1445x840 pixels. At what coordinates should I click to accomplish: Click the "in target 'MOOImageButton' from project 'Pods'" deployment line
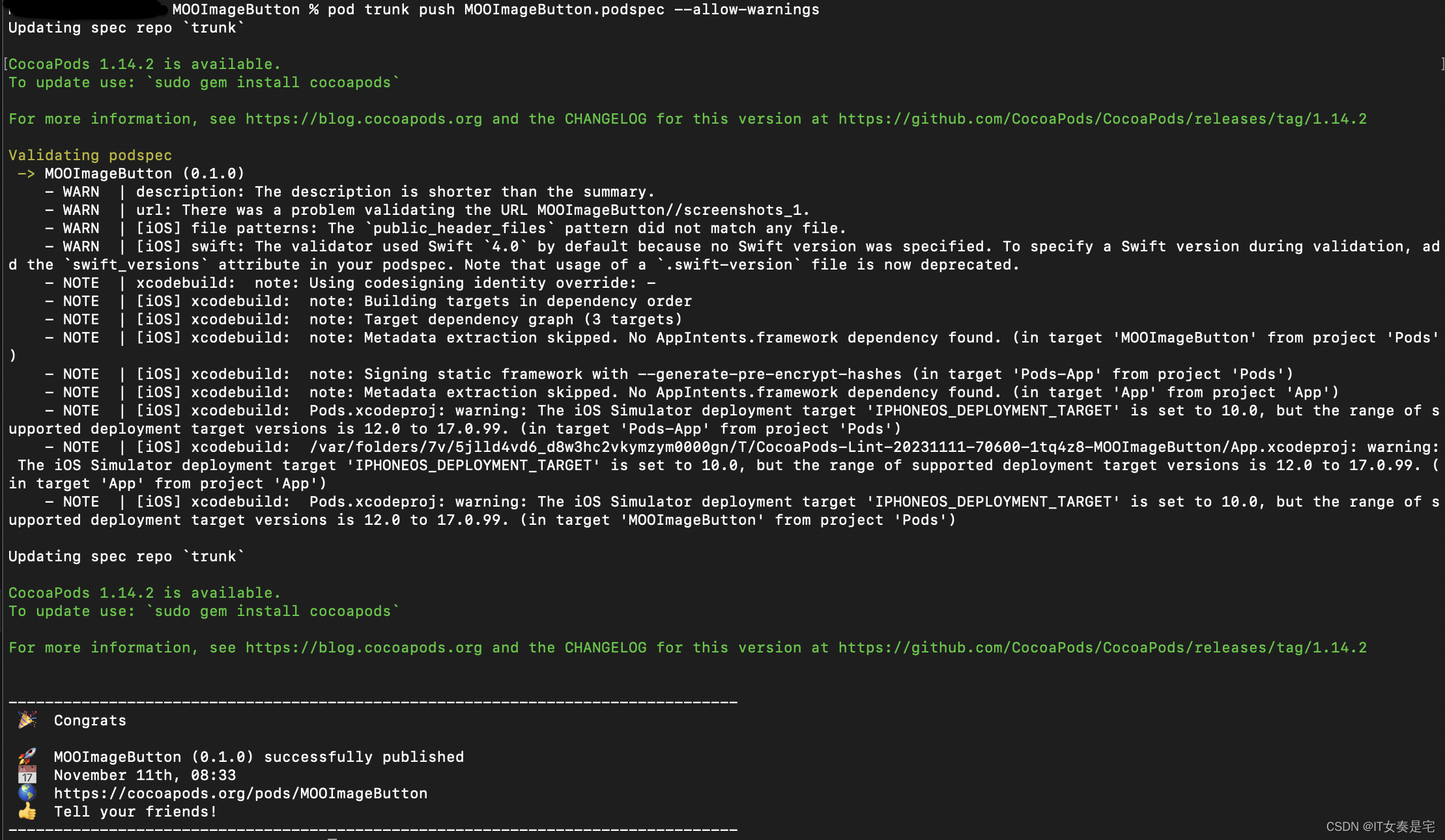click(x=482, y=520)
